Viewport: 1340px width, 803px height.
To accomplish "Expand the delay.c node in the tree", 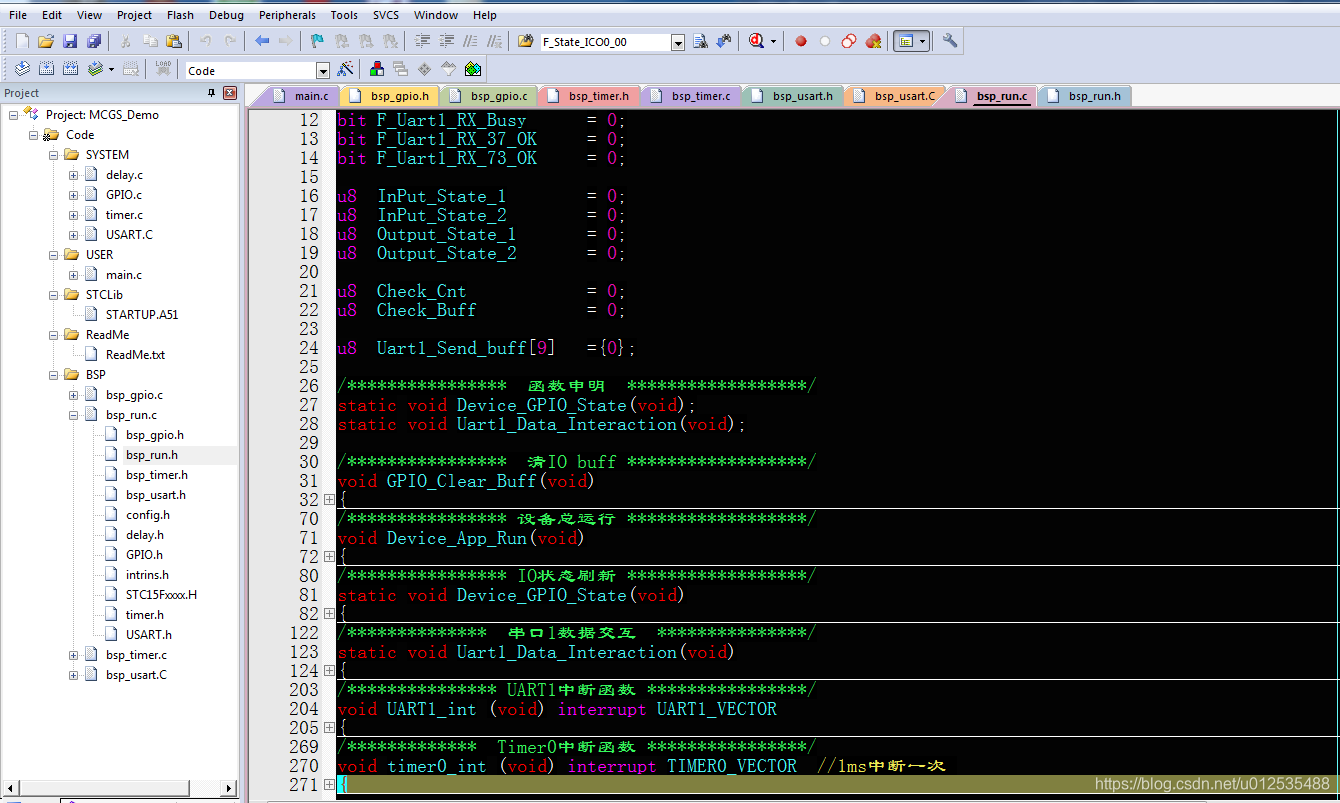I will pyautogui.click(x=74, y=175).
